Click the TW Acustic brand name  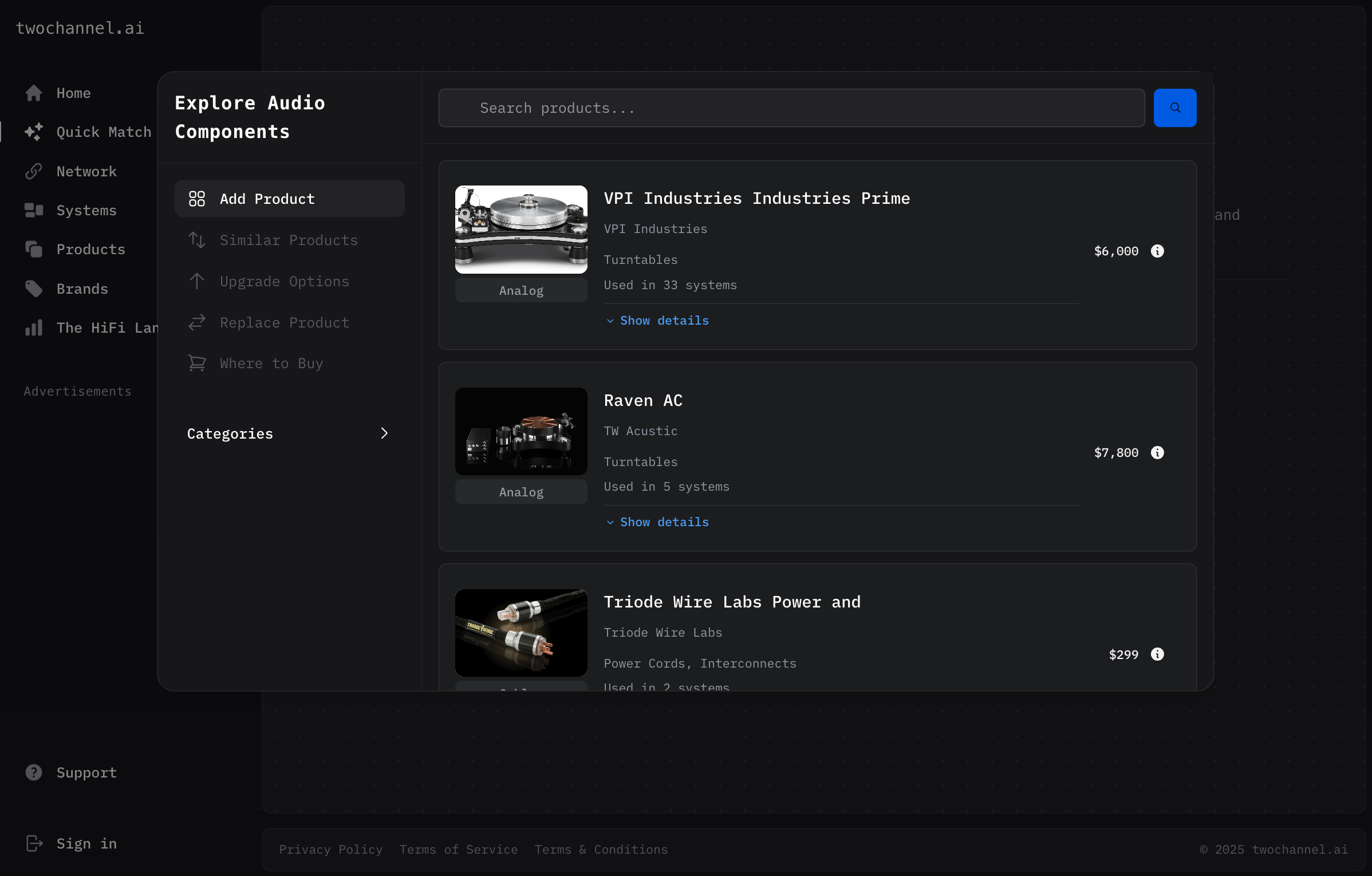[x=640, y=431]
